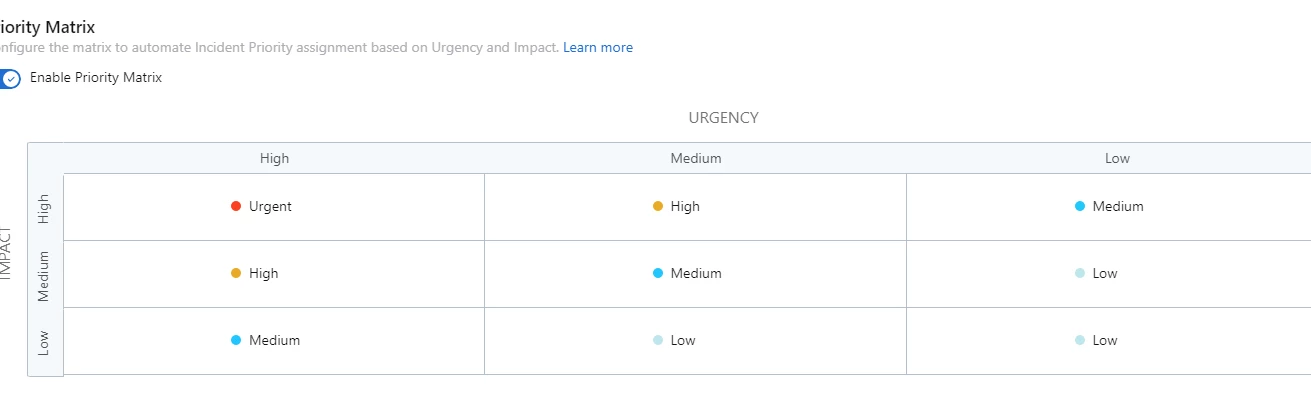Image resolution: width=1311 pixels, height=400 pixels.
Task: Click the blue dot in Low impact row
Action: point(236,340)
